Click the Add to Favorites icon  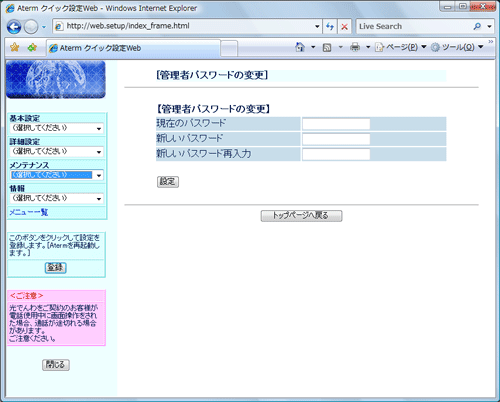coord(32,48)
